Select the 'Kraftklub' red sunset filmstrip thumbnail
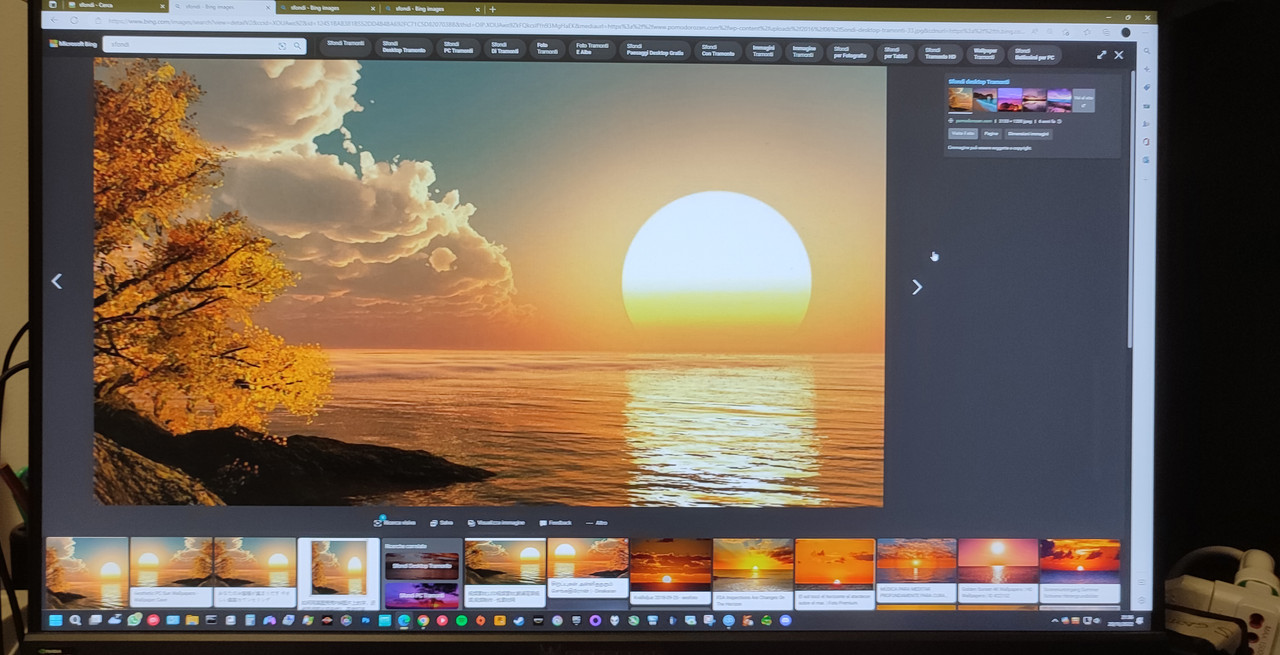Viewport: 1280px width, 655px height. 671,573
